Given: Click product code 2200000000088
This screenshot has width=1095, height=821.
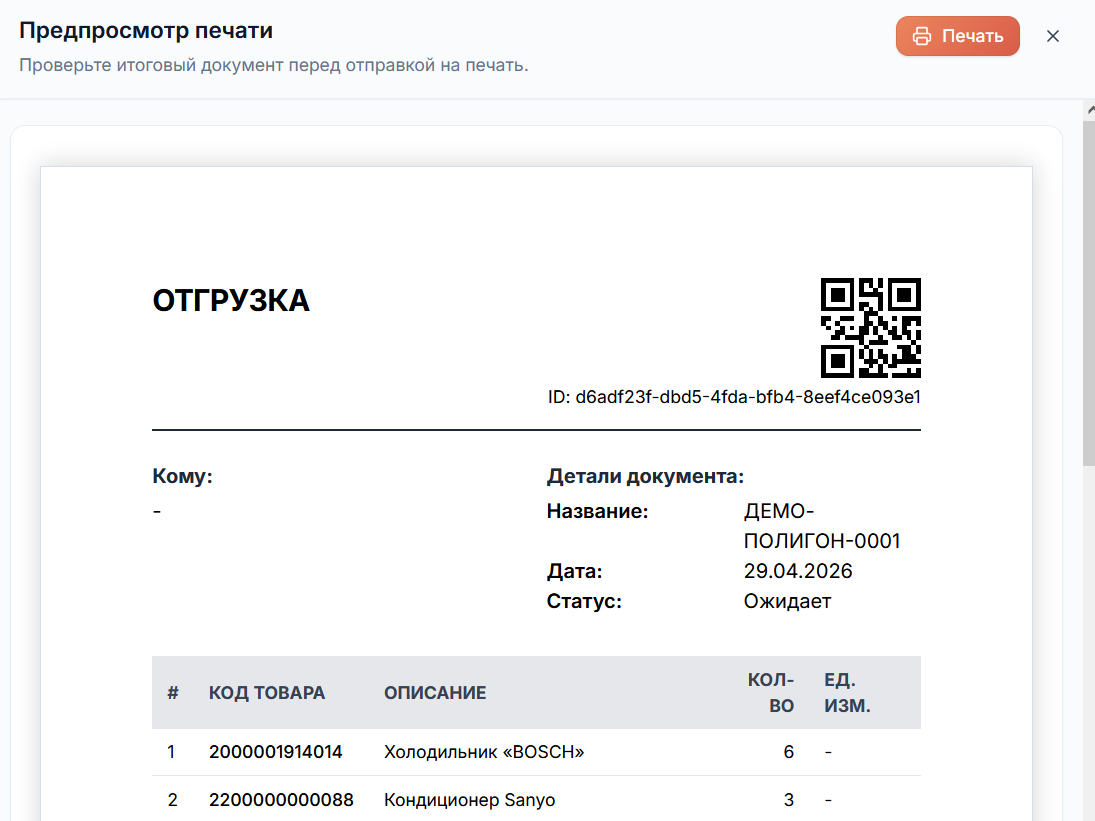Looking at the screenshot, I should click(x=281, y=800).
